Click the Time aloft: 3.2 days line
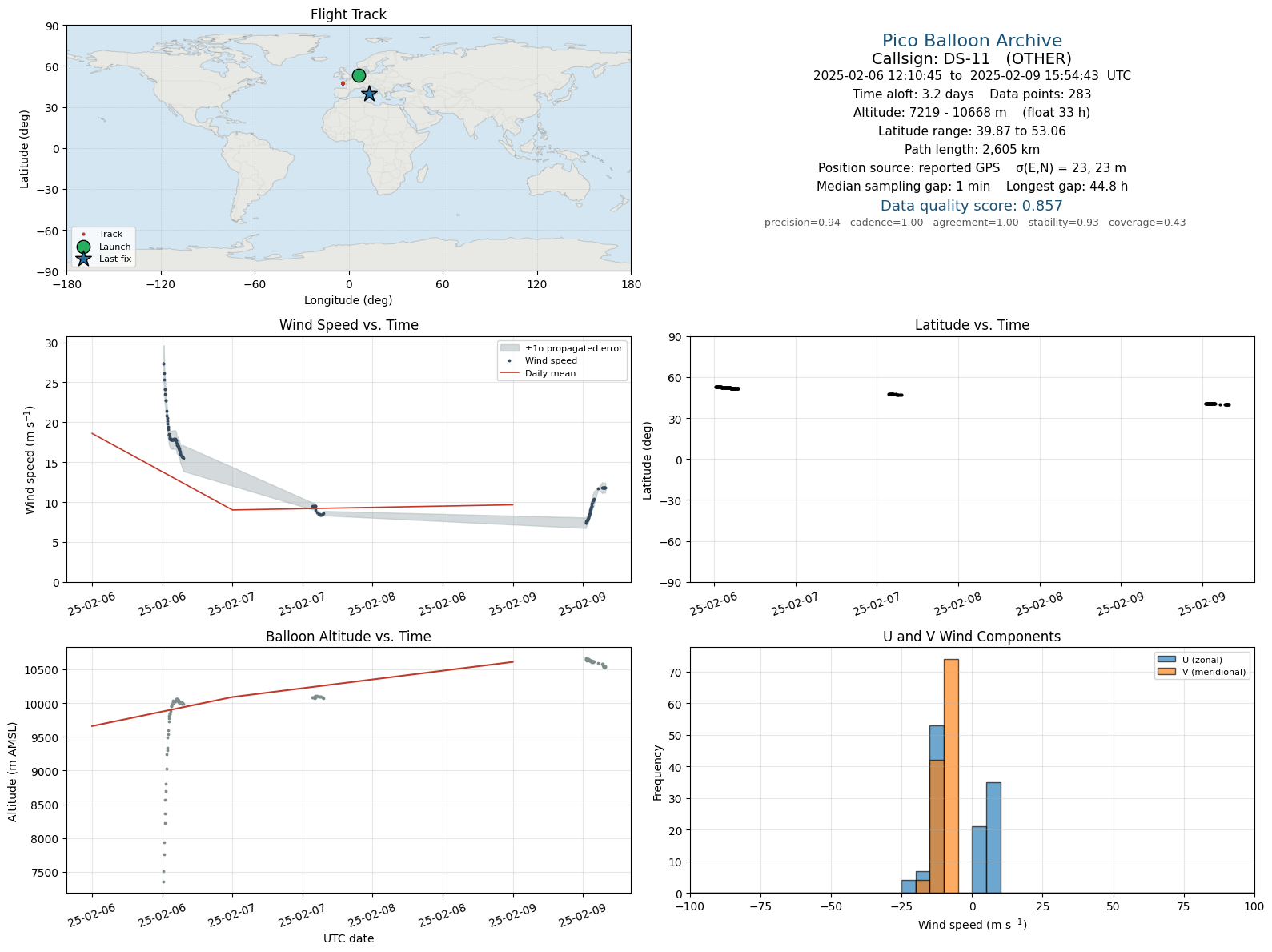 pos(972,94)
